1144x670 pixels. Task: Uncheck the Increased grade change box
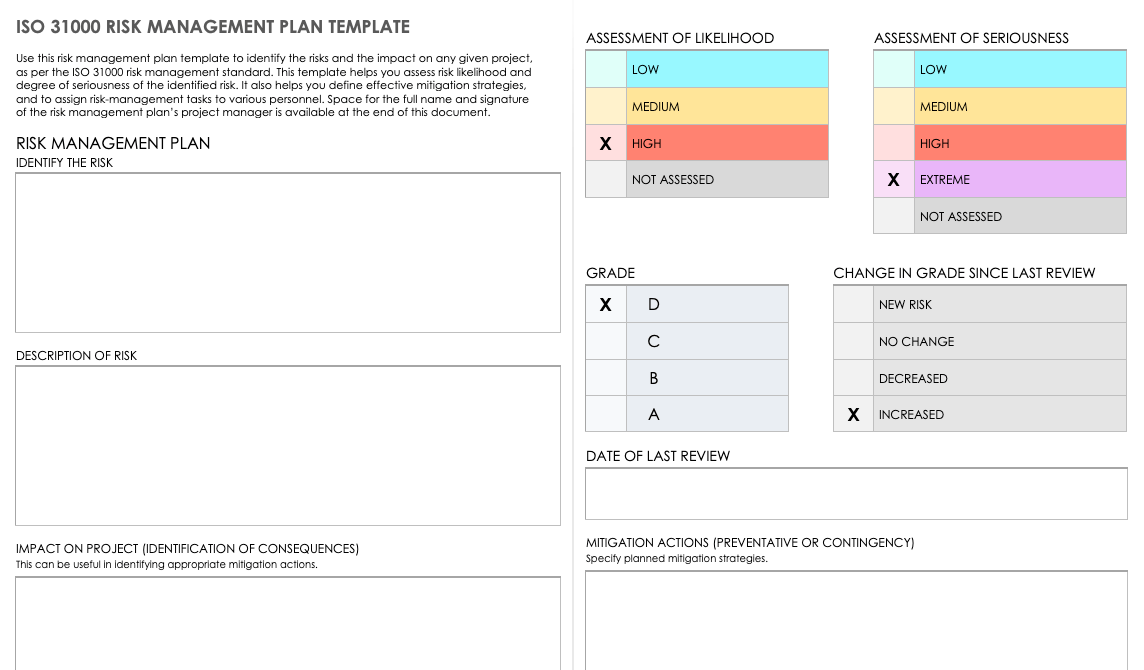853,415
